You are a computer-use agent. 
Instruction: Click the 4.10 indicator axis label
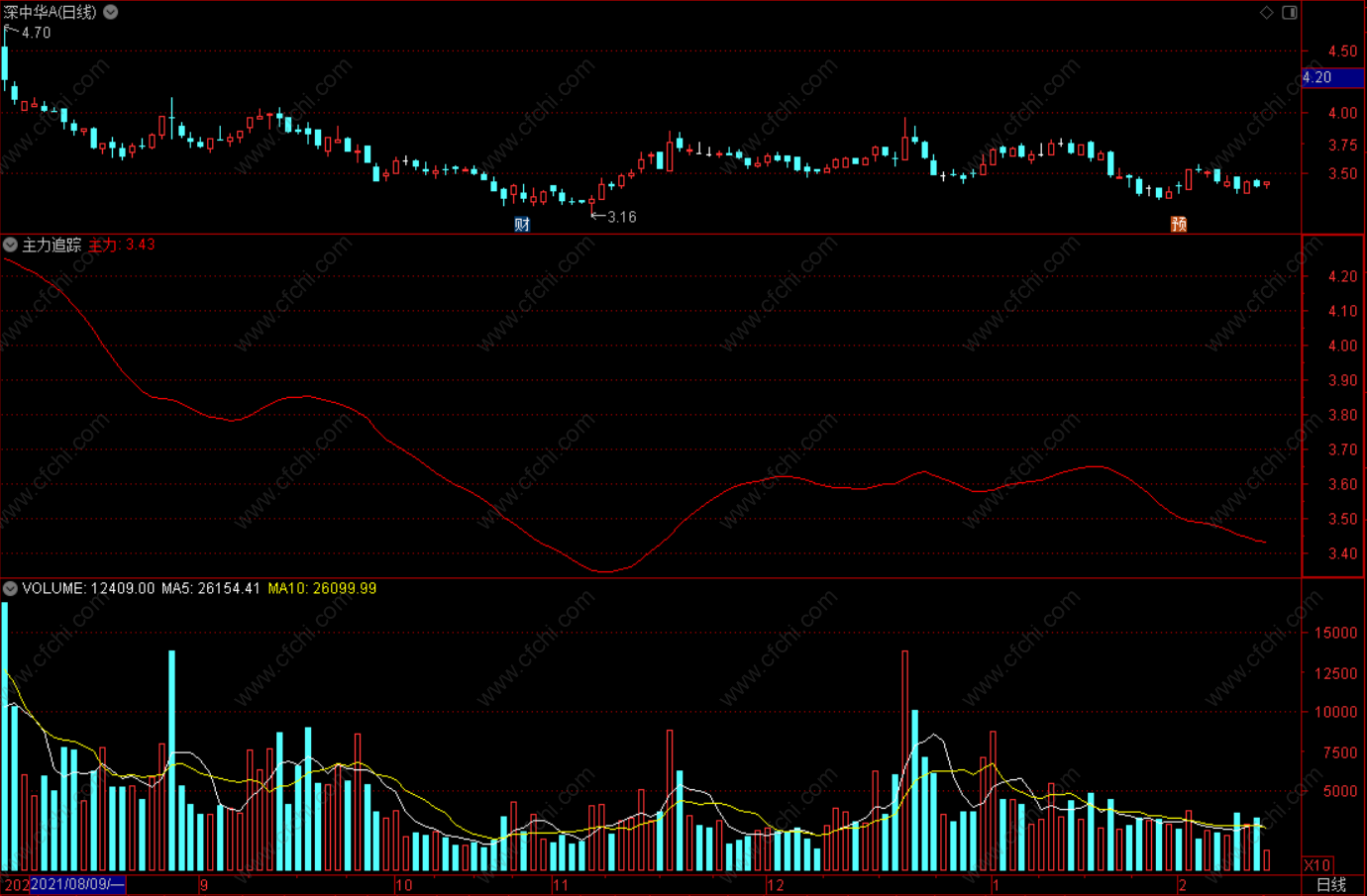pyautogui.click(x=1342, y=311)
